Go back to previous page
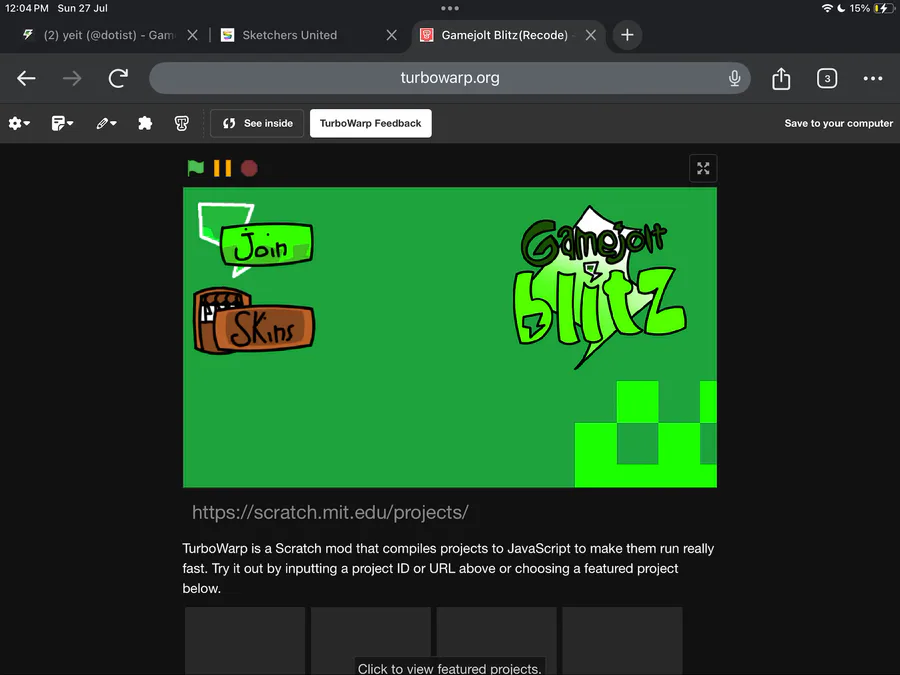The height and width of the screenshot is (675, 900). tap(26, 78)
